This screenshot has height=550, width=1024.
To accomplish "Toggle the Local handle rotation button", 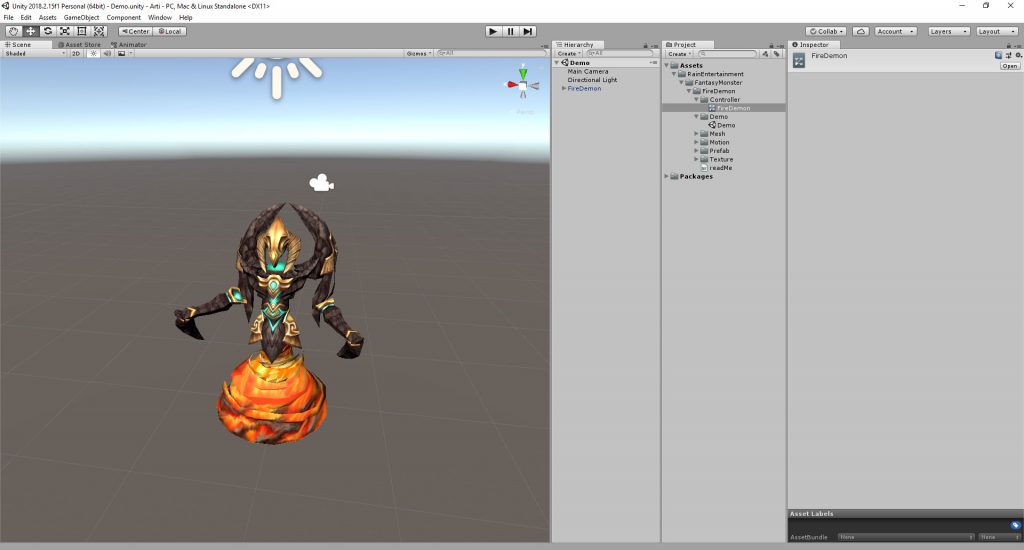I will click(x=170, y=31).
